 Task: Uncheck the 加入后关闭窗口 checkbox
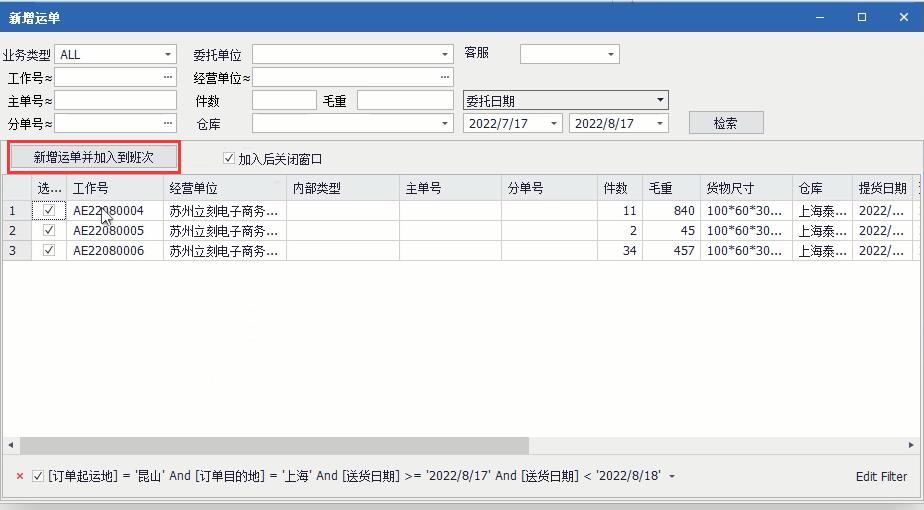(x=229, y=159)
